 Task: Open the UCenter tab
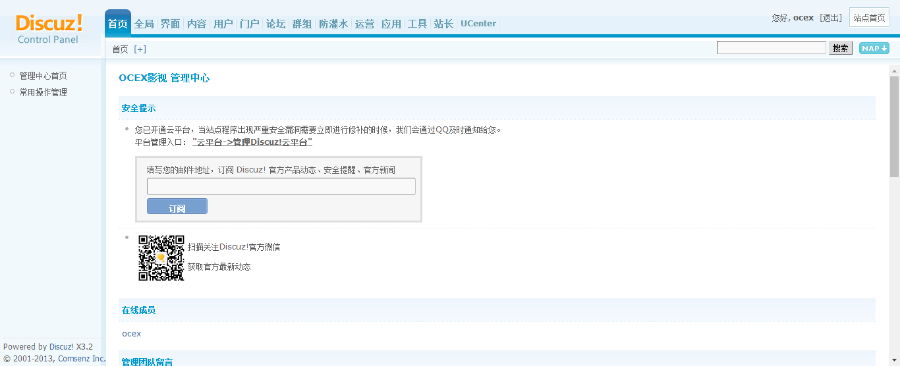[x=478, y=24]
